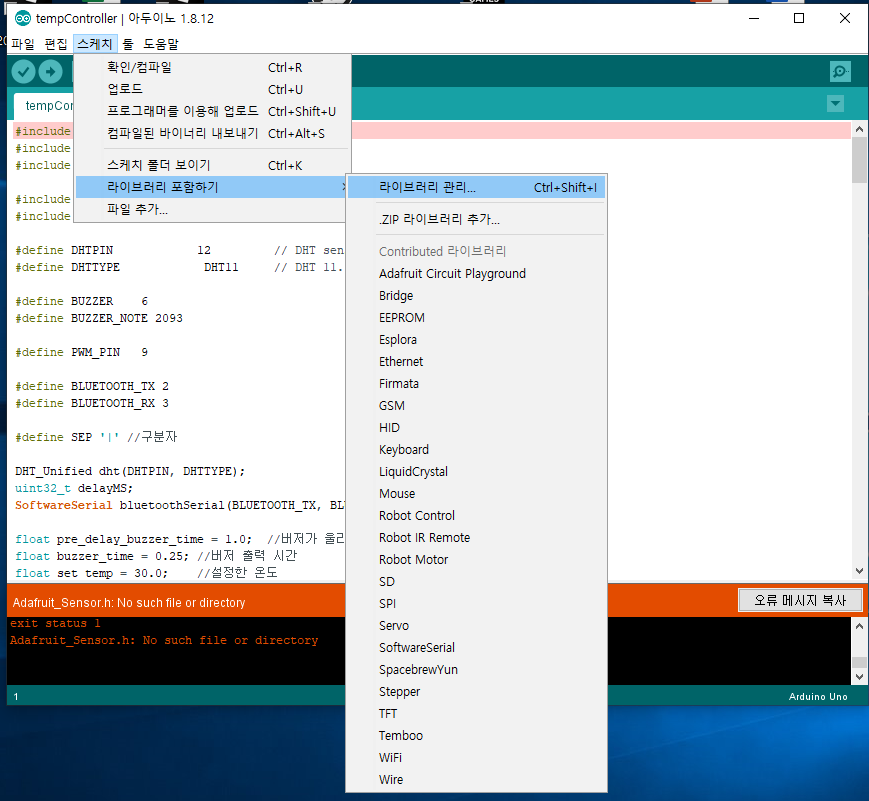Select Adafruit Circuit Playground library

452,274
